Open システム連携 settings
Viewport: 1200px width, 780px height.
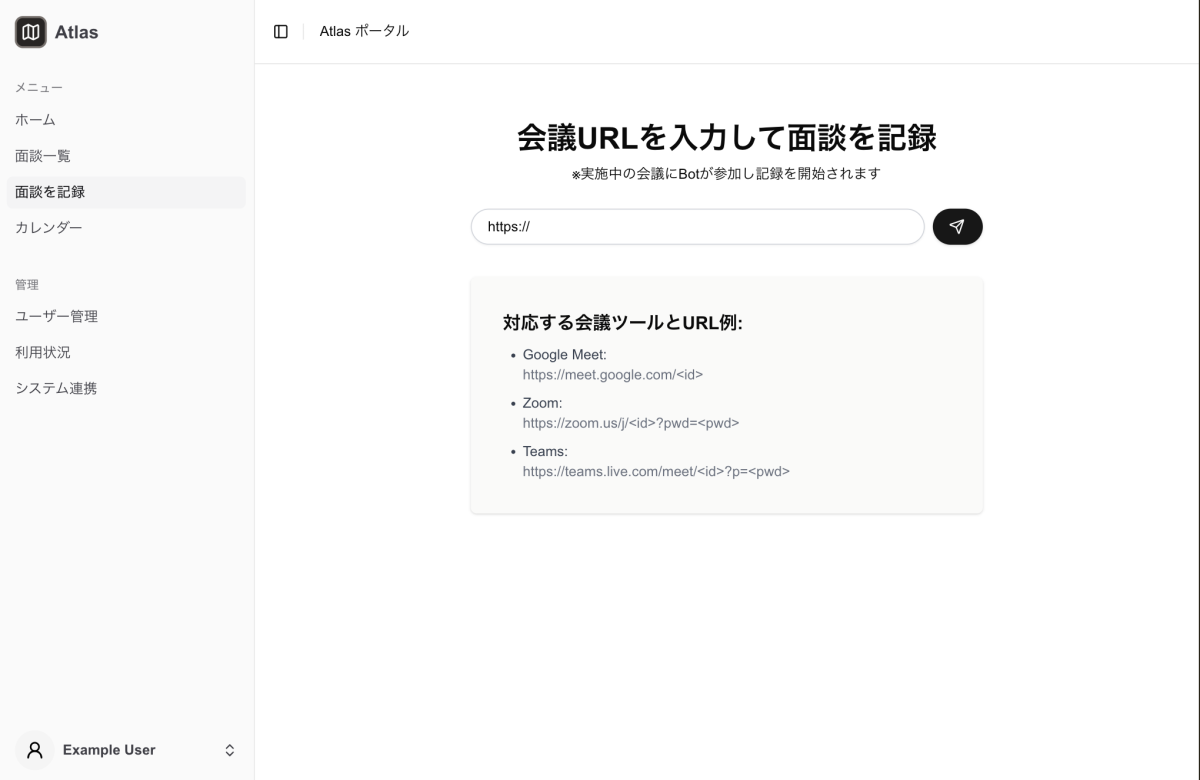[x=56, y=389]
